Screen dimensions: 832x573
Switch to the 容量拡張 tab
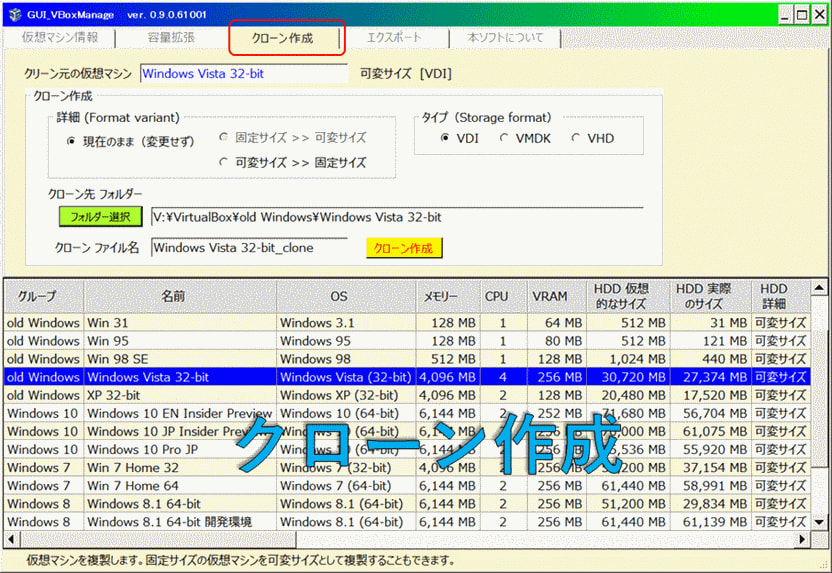point(171,38)
